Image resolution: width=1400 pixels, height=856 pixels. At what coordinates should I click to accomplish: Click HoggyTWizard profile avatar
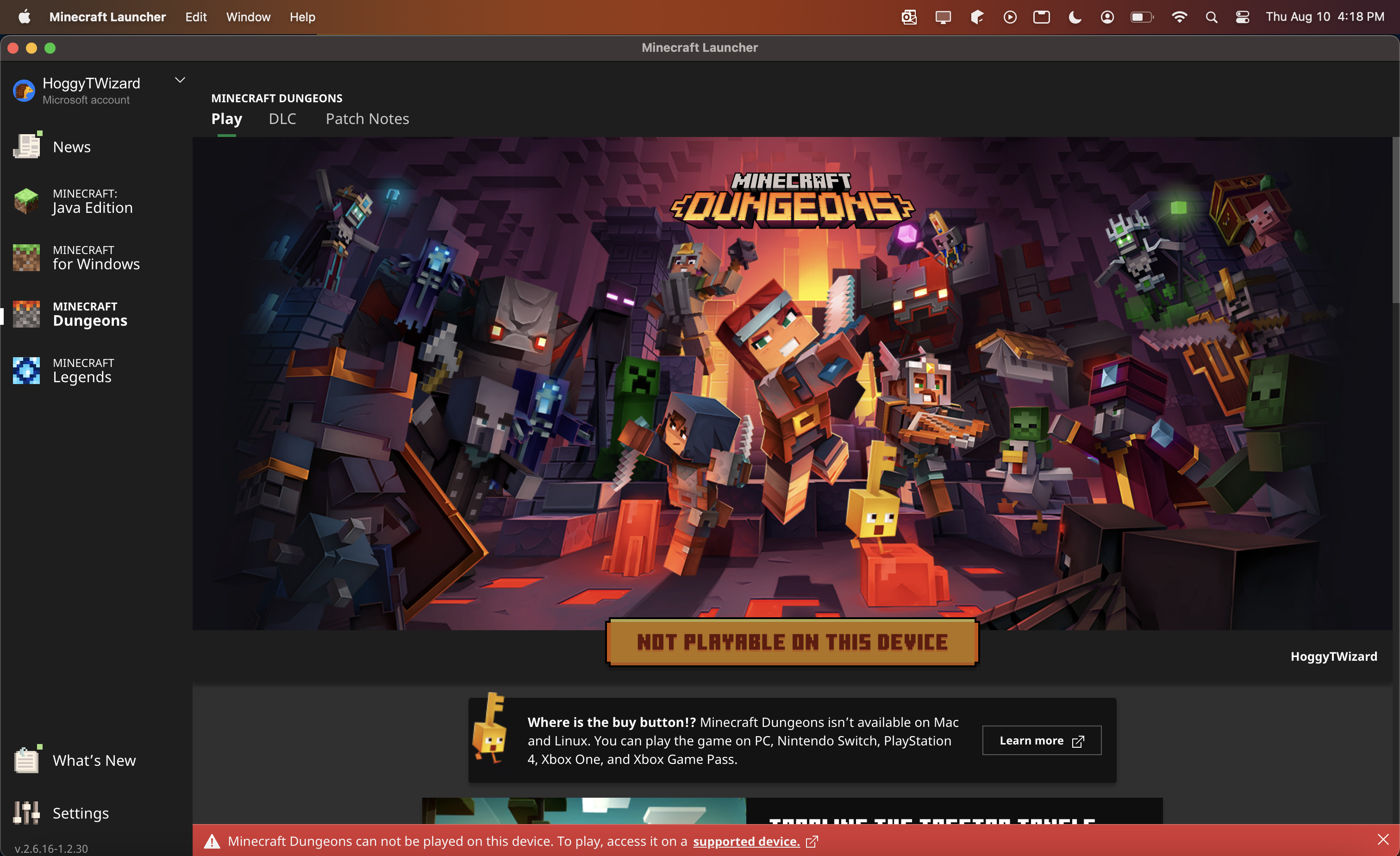24,91
